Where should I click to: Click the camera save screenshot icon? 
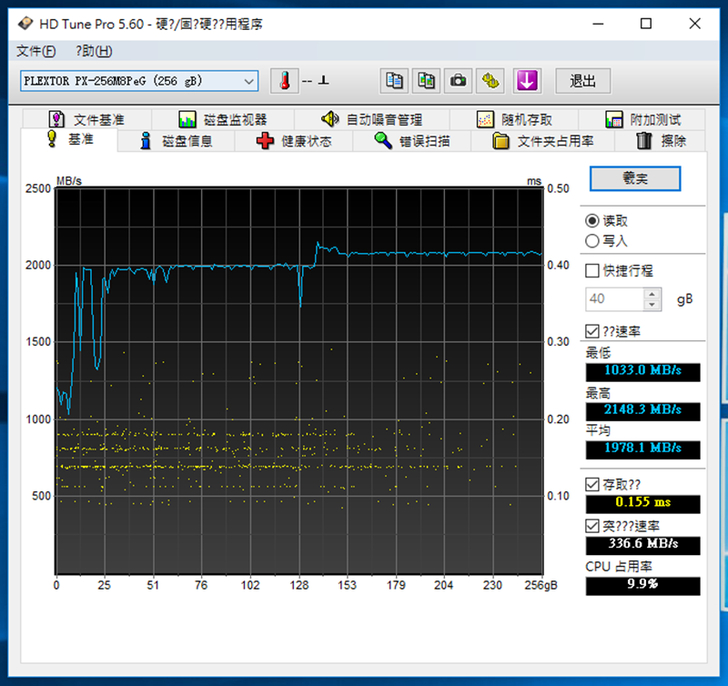[458, 81]
